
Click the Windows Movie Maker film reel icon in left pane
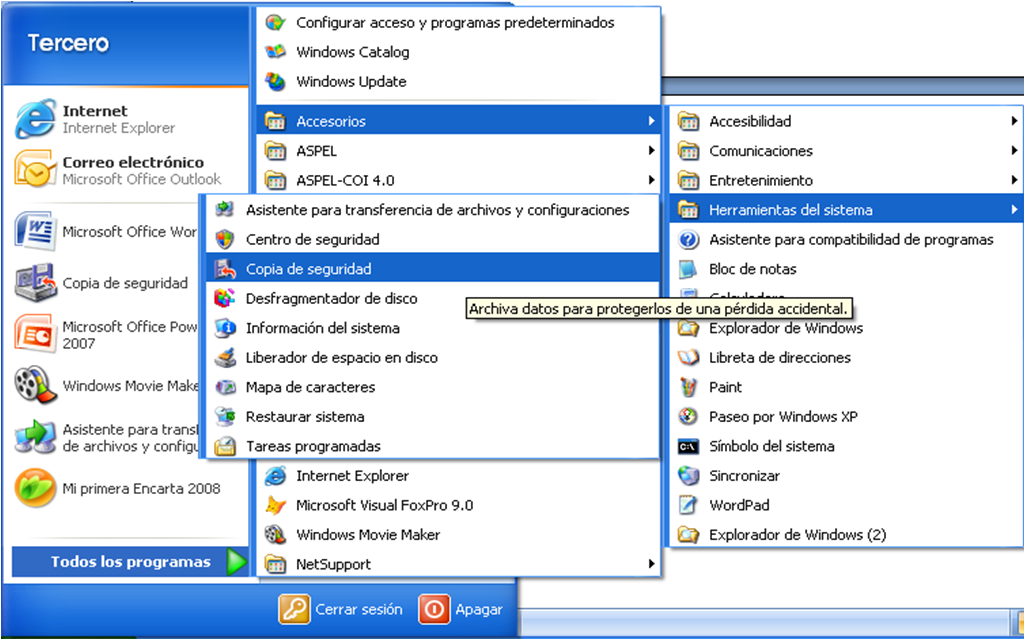35,385
